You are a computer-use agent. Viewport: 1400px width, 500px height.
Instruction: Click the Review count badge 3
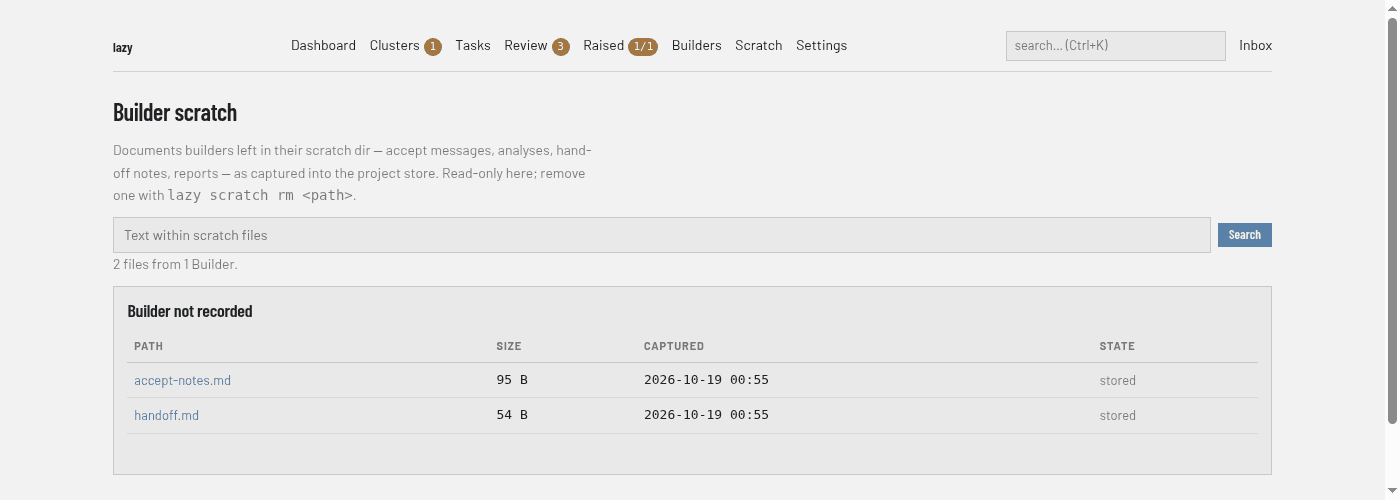(561, 46)
